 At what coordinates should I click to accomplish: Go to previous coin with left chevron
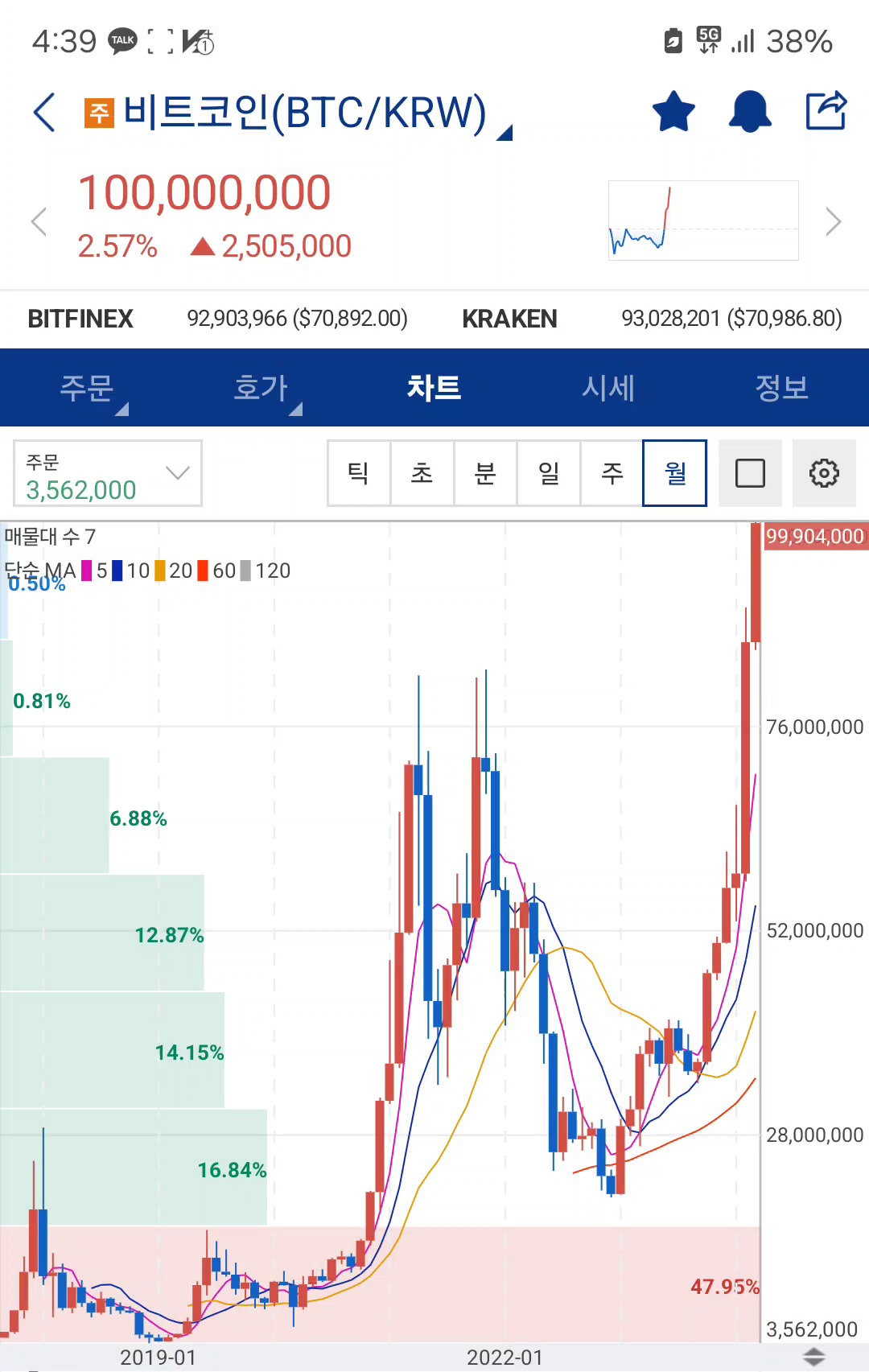(x=39, y=221)
